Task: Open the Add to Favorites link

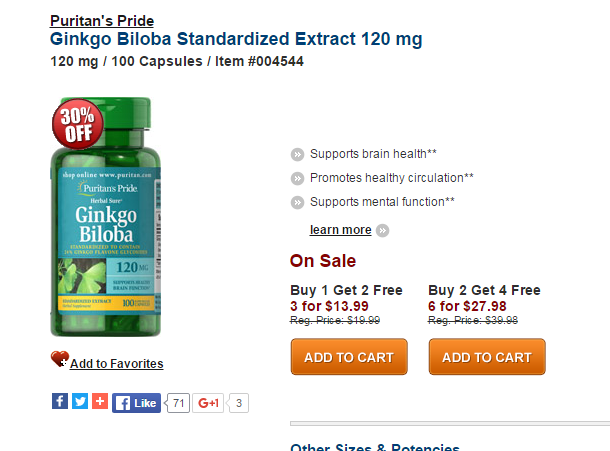Action: pos(117,363)
